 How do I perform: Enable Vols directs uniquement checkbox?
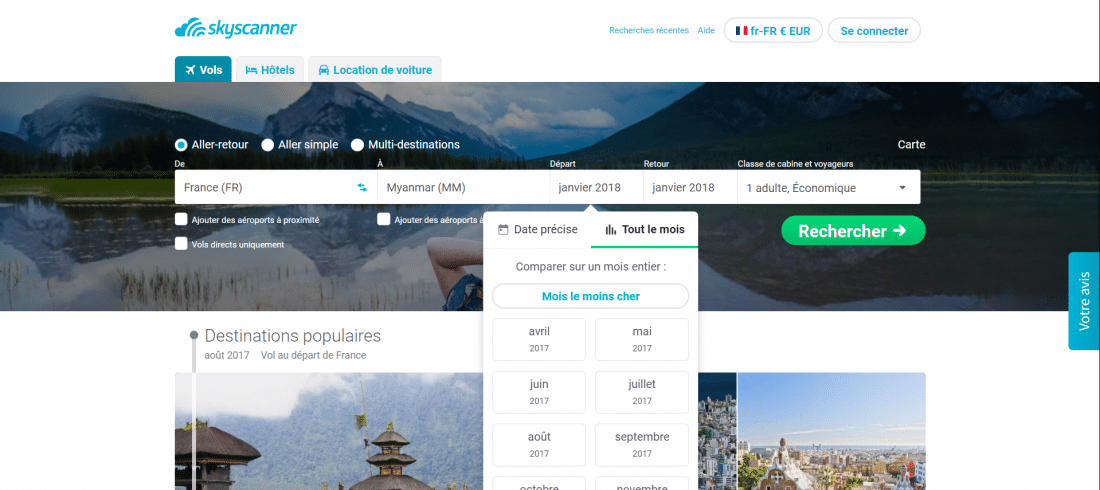pos(181,244)
